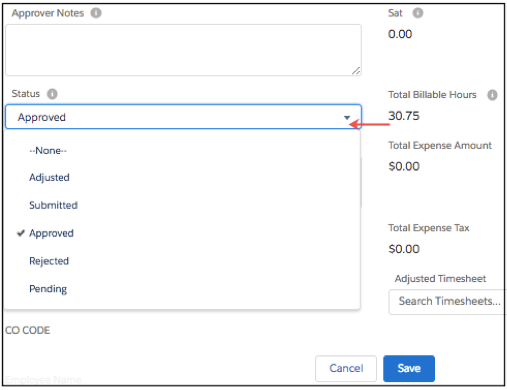Open the Status combo box showing Approved
The height and width of the screenshot is (390, 507).
[183, 117]
